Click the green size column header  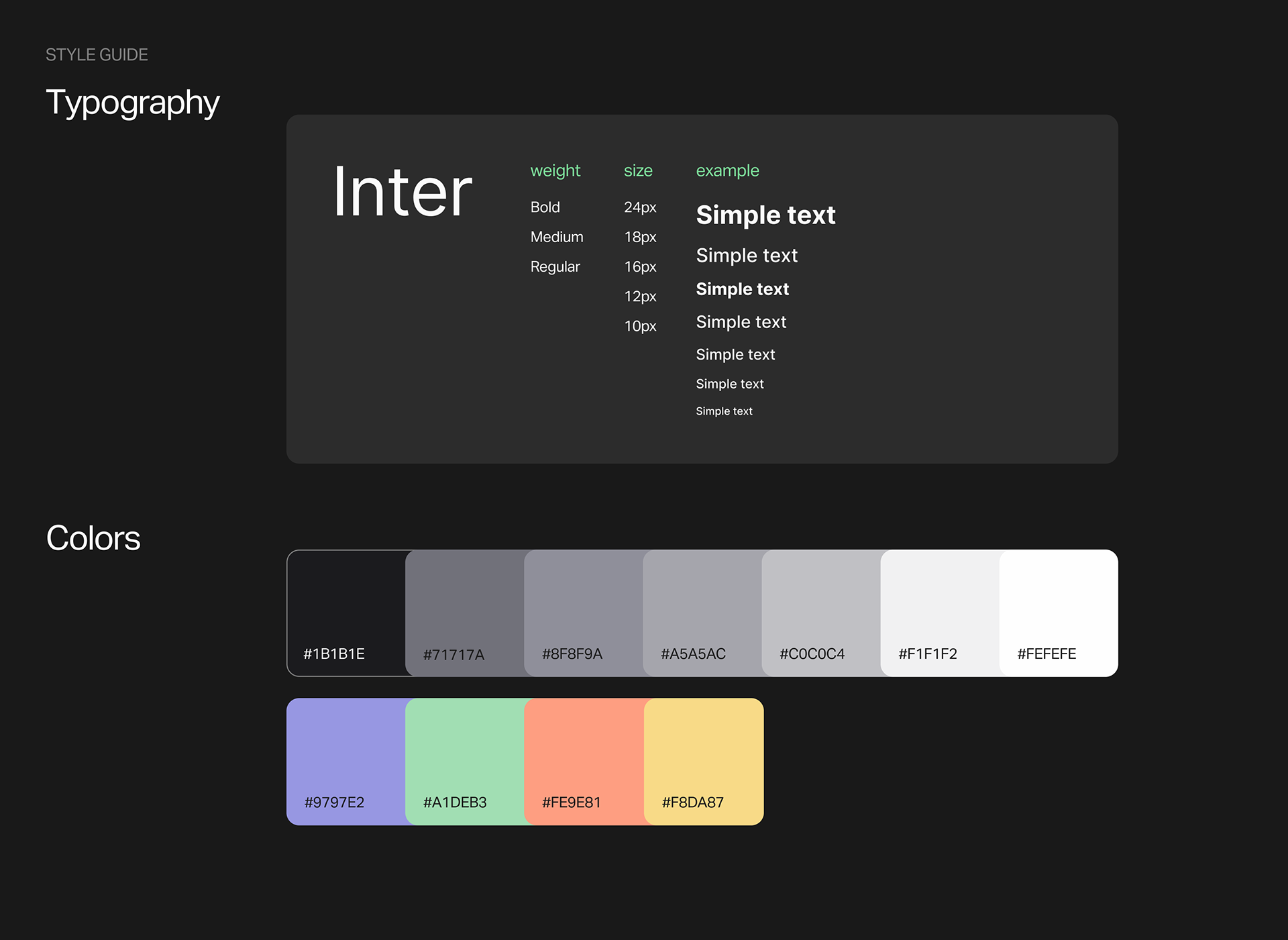click(x=638, y=170)
